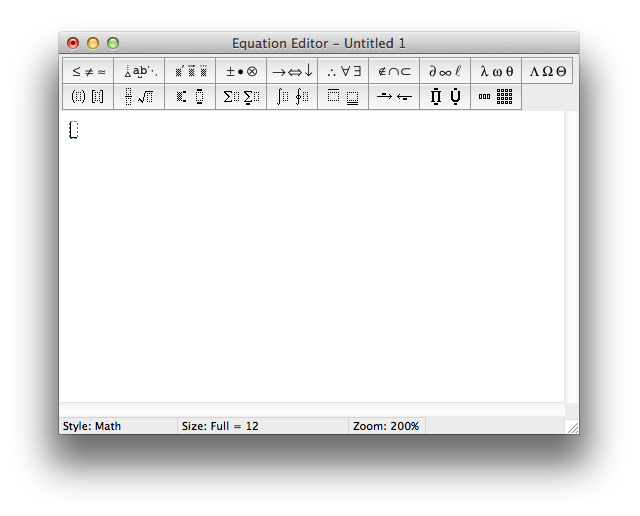Open the operator symbols palette (± • ⊗)
Image resolution: width=640 pixels, height=516 pixels.
click(x=241, y=71)
